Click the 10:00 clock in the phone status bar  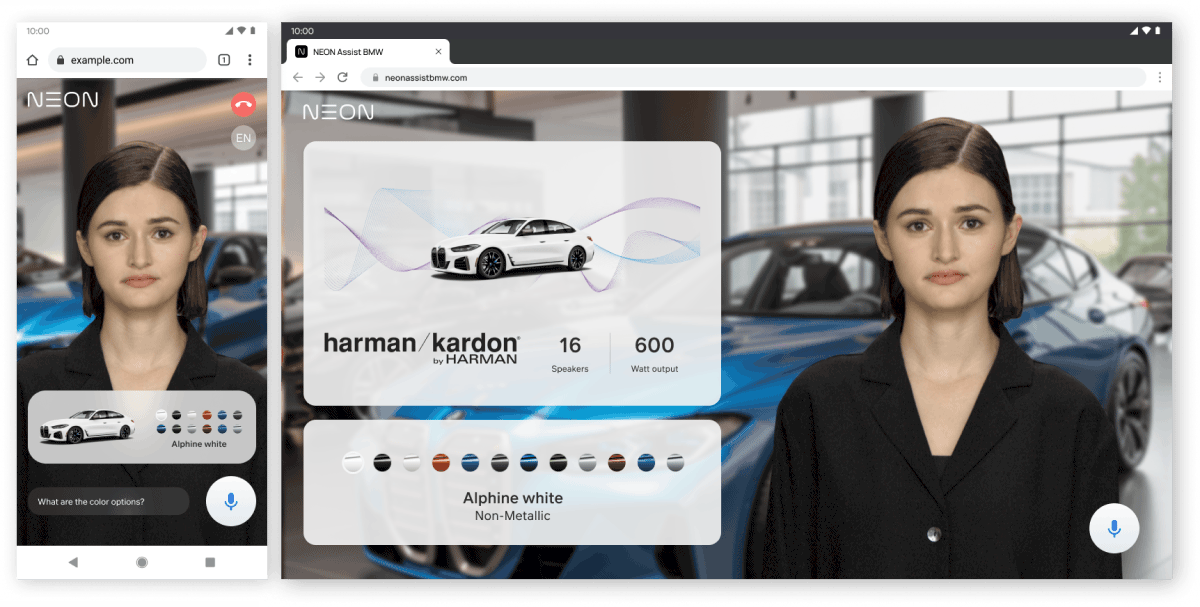[x=38, y=31]
